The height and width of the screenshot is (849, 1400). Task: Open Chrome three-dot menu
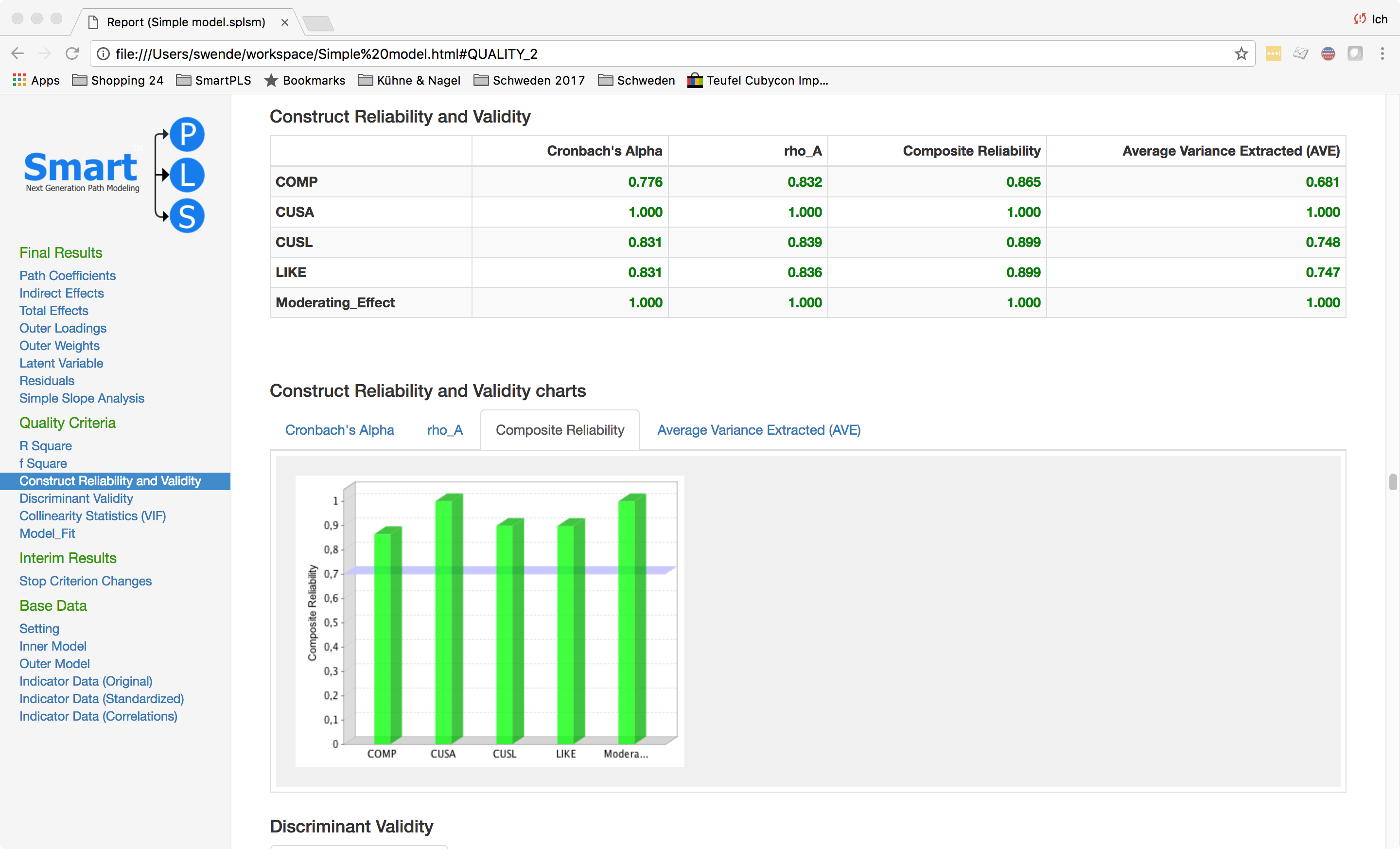click(x=1382, y=53)
